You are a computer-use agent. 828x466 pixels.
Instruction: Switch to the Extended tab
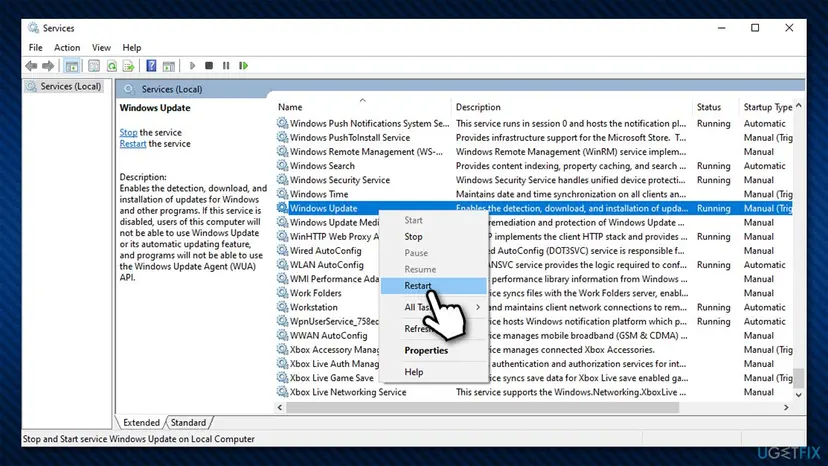pos(141,423)
